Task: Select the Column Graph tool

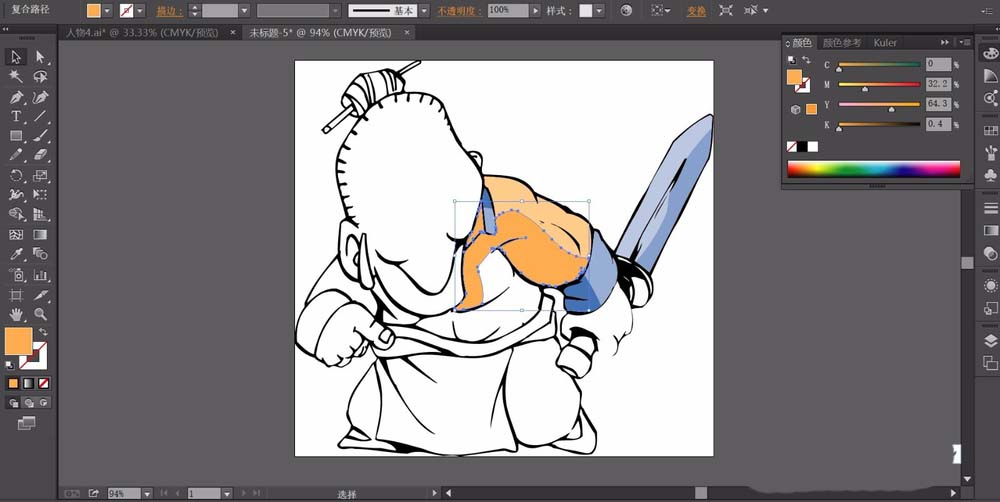Action: (40, 274)
